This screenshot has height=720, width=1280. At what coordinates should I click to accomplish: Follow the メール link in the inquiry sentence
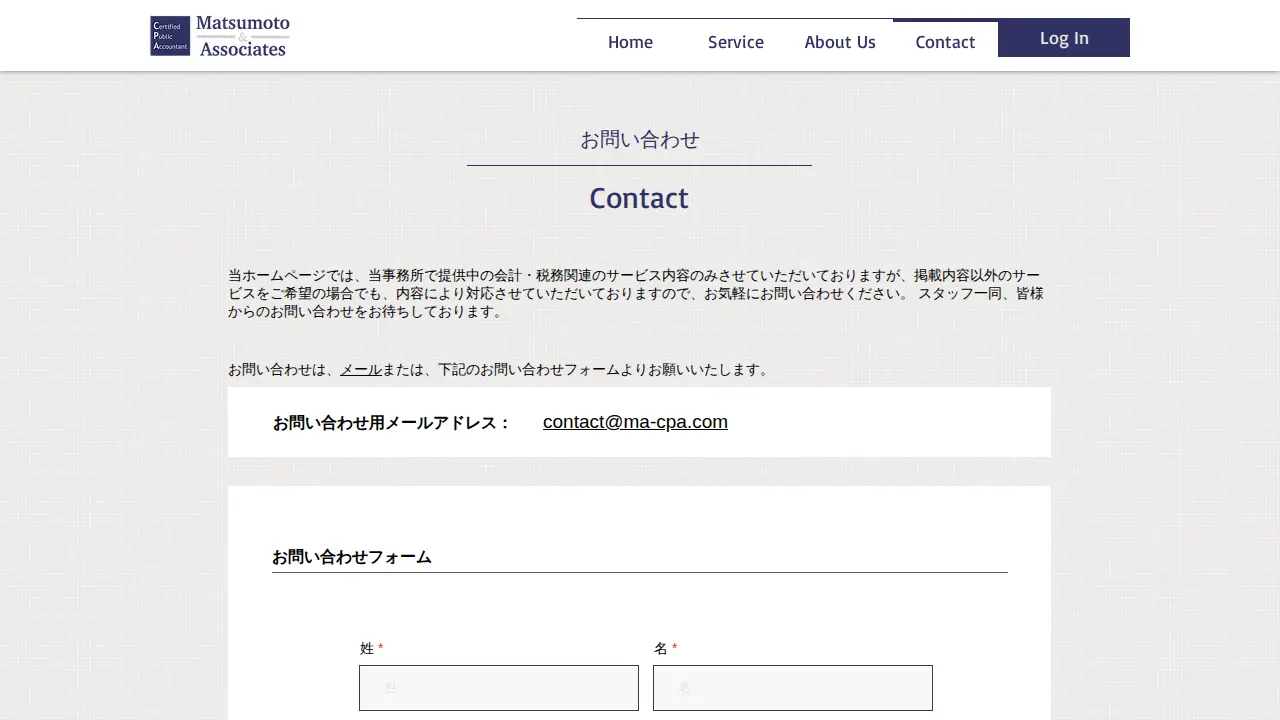(361, 370)
